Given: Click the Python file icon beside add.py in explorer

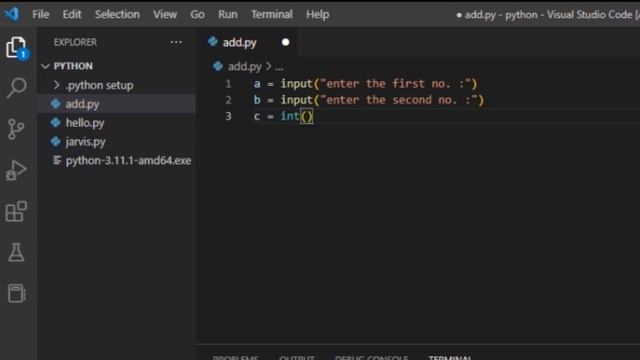Looking at the screenshot, I should (56, 104).
